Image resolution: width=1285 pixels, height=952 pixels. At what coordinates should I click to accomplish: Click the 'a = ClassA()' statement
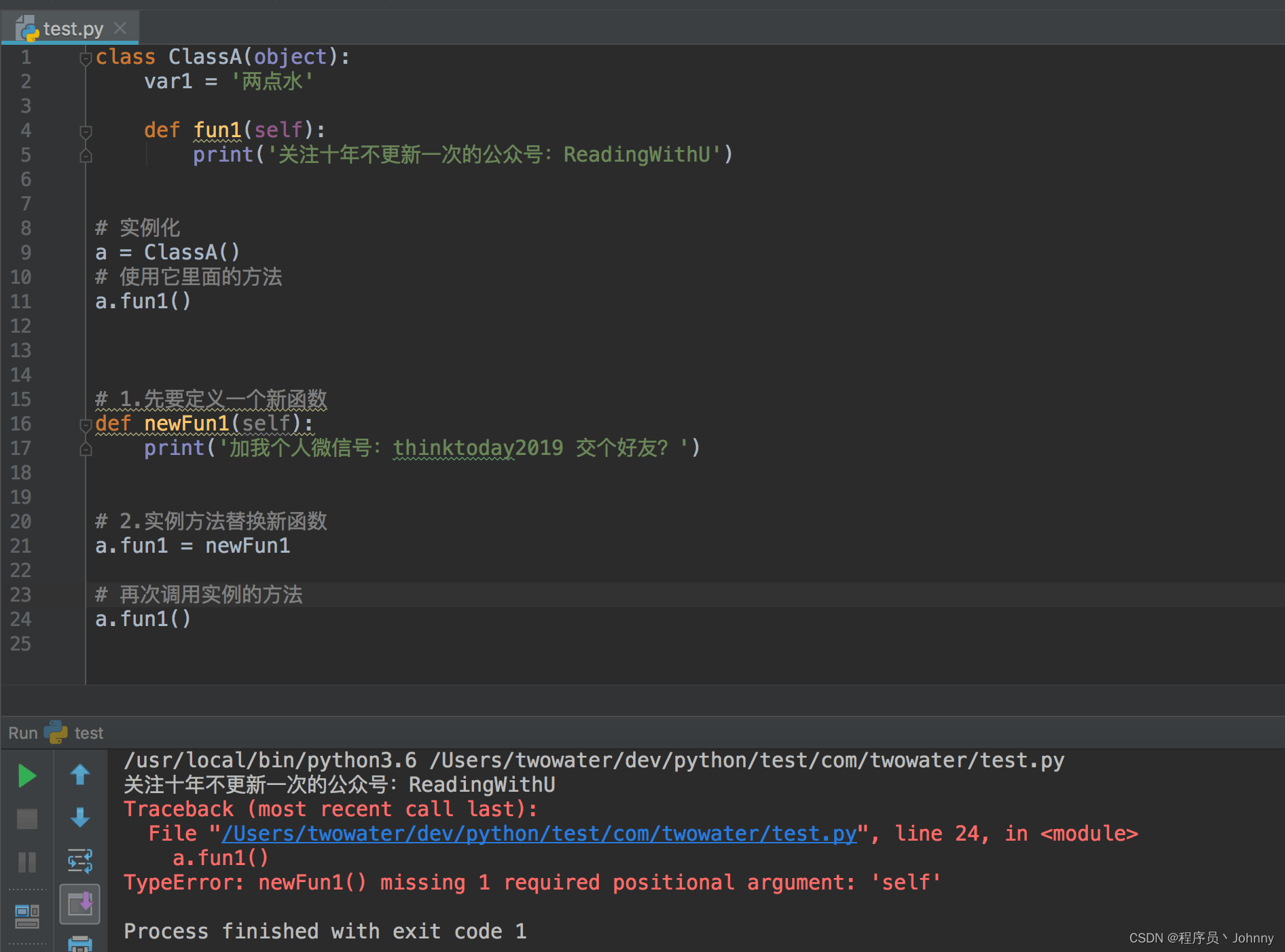point(168,253)
